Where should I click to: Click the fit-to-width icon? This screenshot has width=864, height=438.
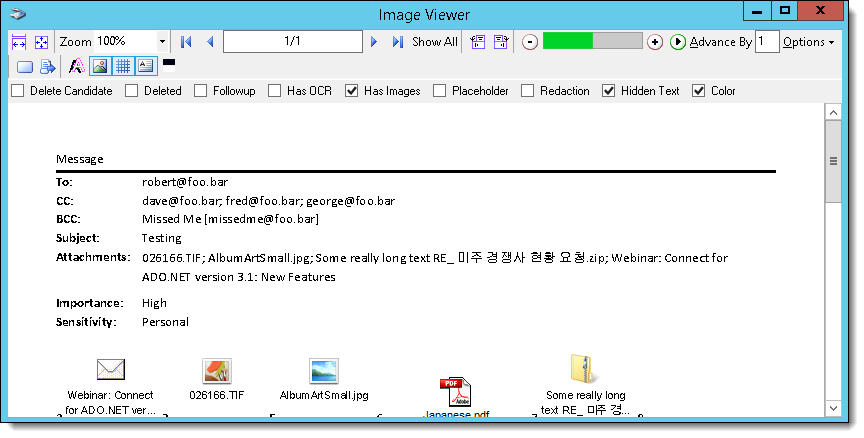pos(19,42)
